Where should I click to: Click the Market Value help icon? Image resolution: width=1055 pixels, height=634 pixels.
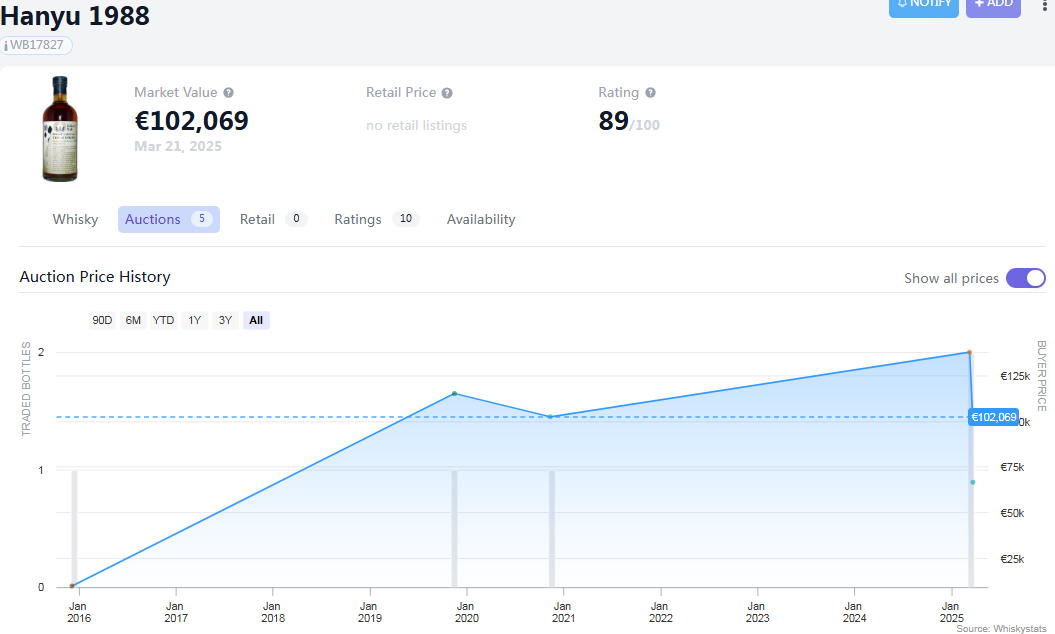[228, 93]
